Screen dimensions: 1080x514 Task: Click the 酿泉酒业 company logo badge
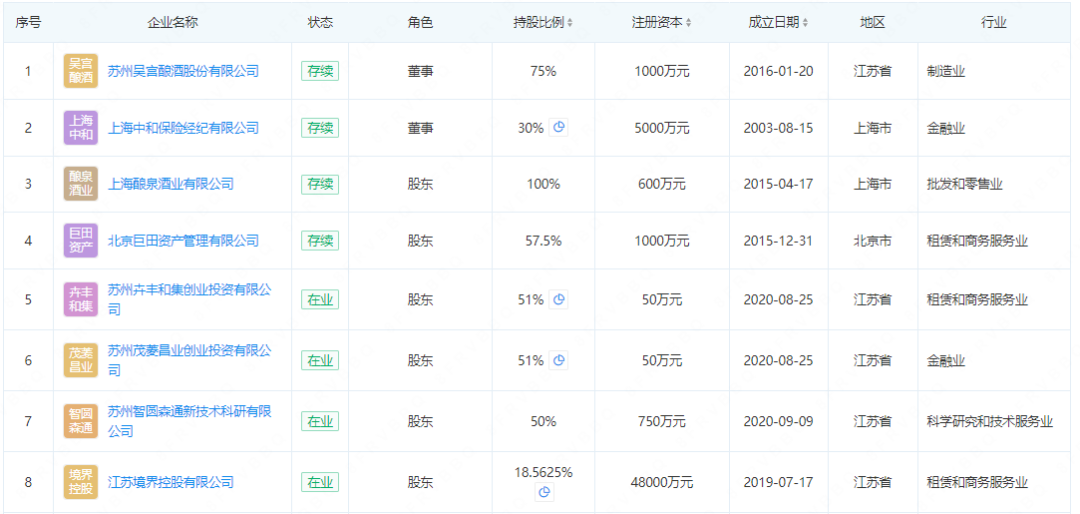[81, 184]
